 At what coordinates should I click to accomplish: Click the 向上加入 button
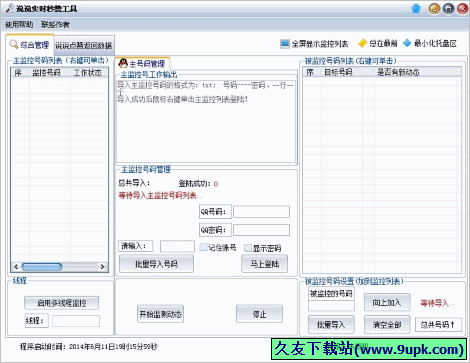click(x=387, y=302)
